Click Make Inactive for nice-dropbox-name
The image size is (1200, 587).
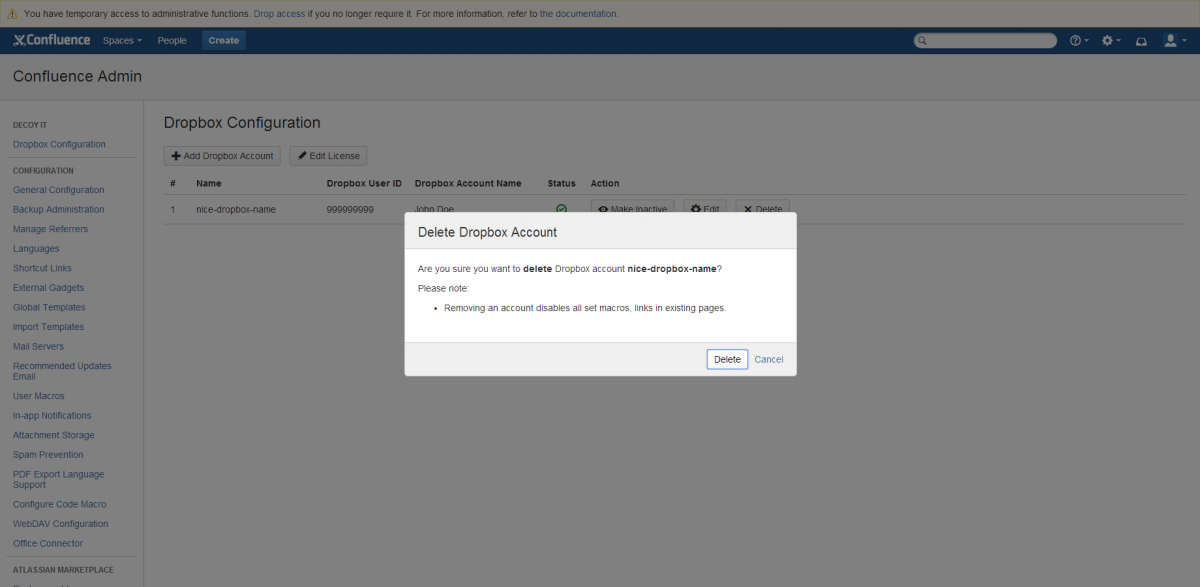632,209
